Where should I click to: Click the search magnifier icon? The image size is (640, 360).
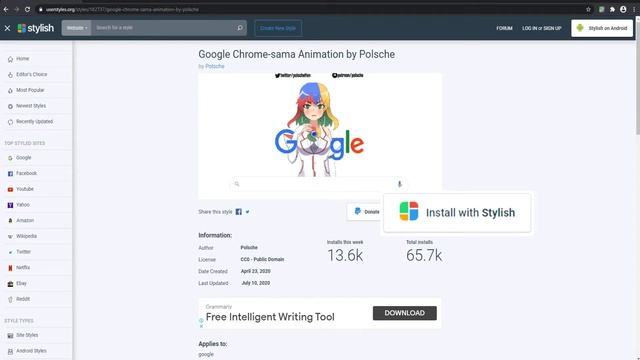pos(240,28)
